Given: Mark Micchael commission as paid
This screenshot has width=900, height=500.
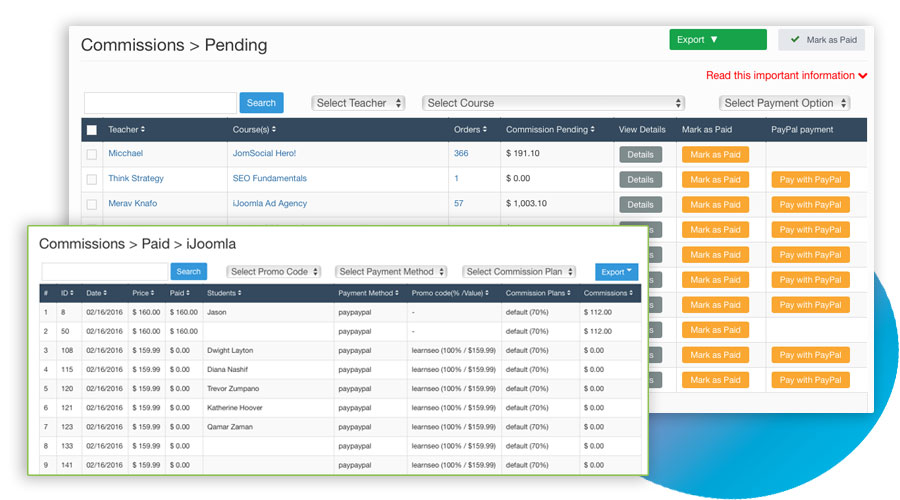Looking at the screenshot, I should pyautogui.click(x=715, y=154).
